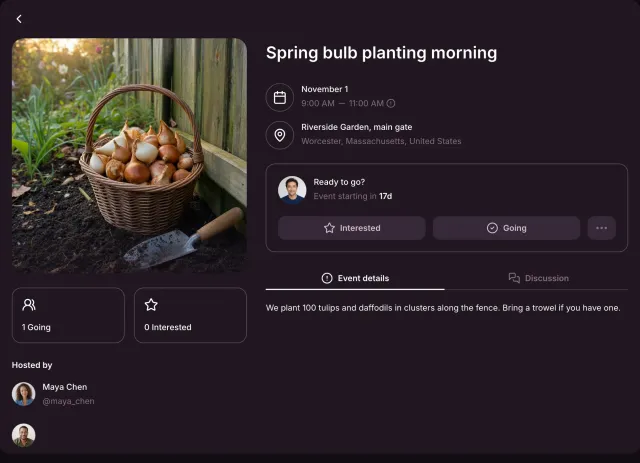This screenshot has height=463, width=640.
Task: Click Maya Chen's avatar photo
Action: coord(24,394)
